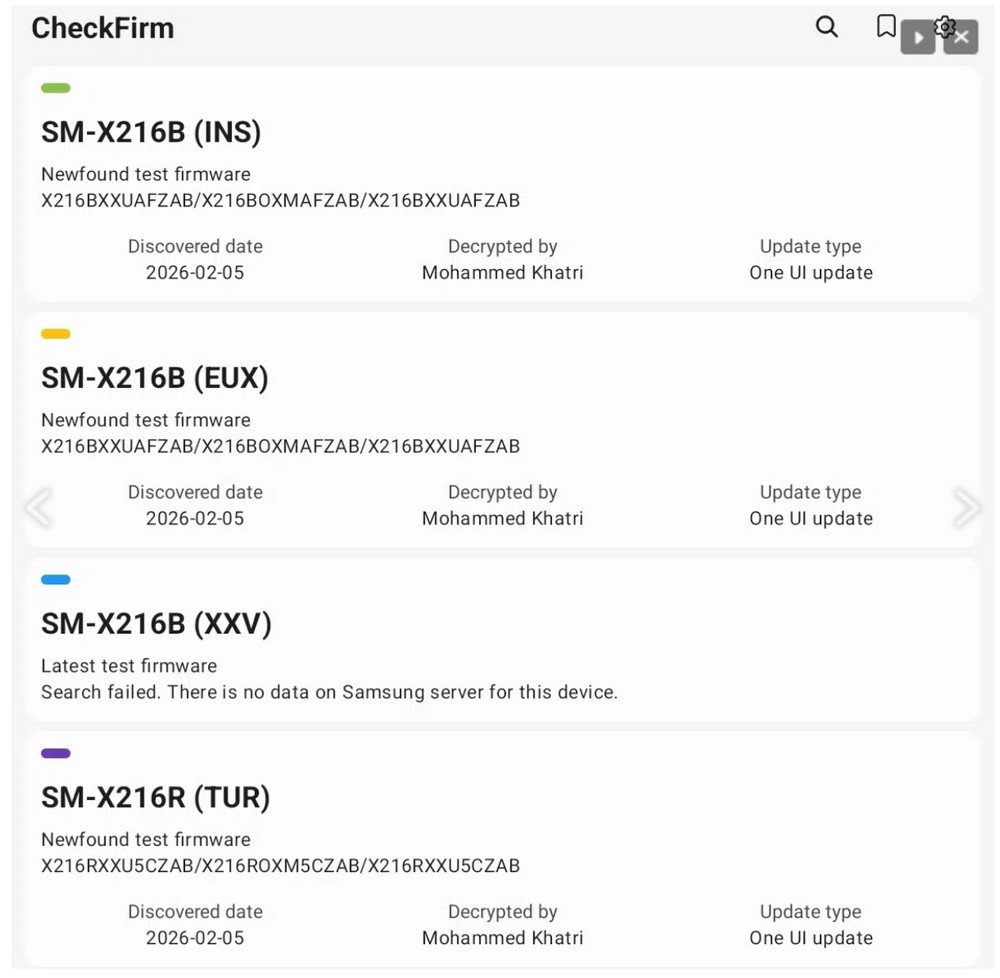The width and height of the screenshot is (1000, 978).
Task: Click the INS card firmware version text
Action: (280, 200)
